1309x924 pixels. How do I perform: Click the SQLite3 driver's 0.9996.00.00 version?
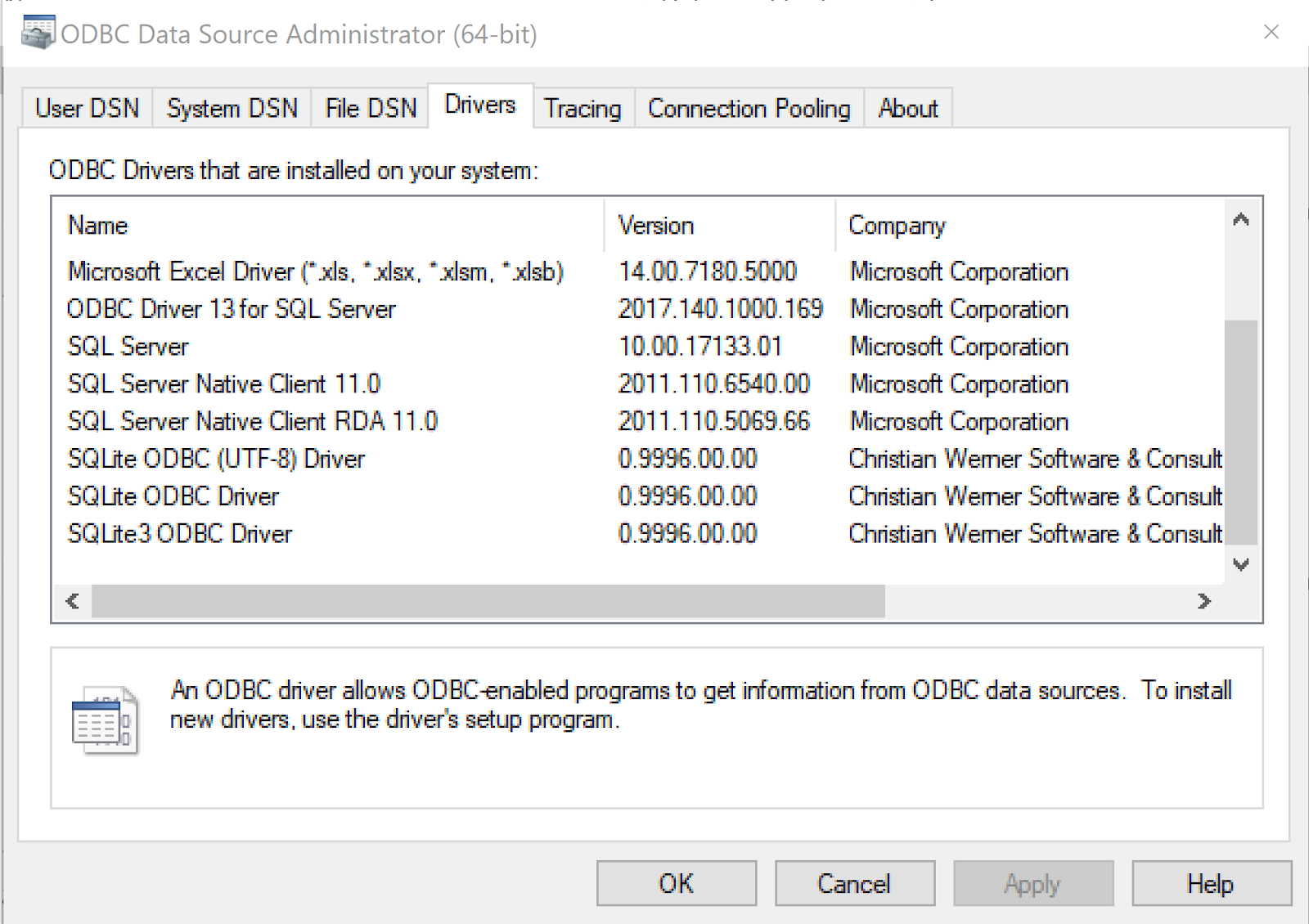point(688,534)
